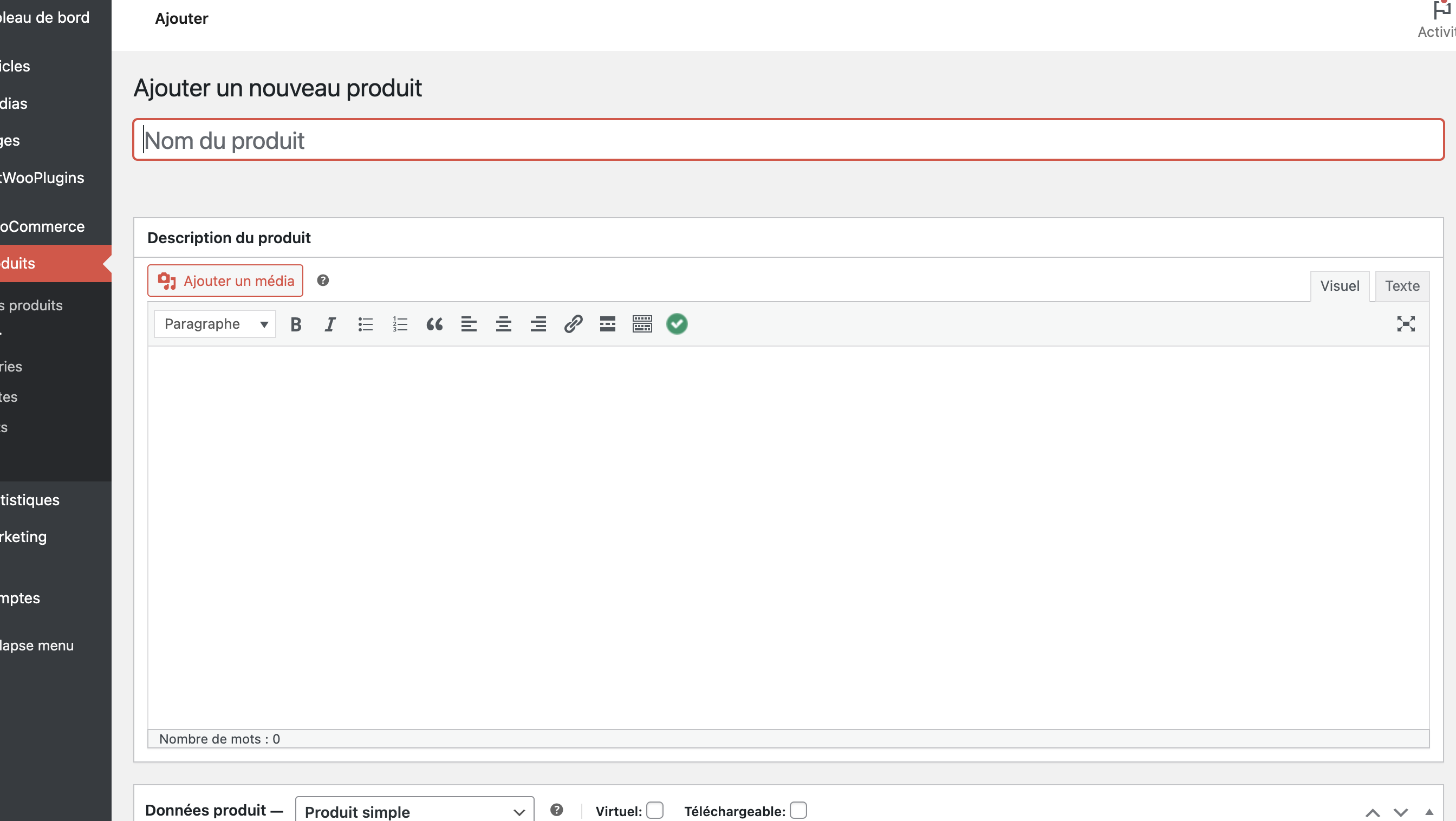
Task: Open WooCommerce in the sidebar menu
Action: tap(43, 226)
